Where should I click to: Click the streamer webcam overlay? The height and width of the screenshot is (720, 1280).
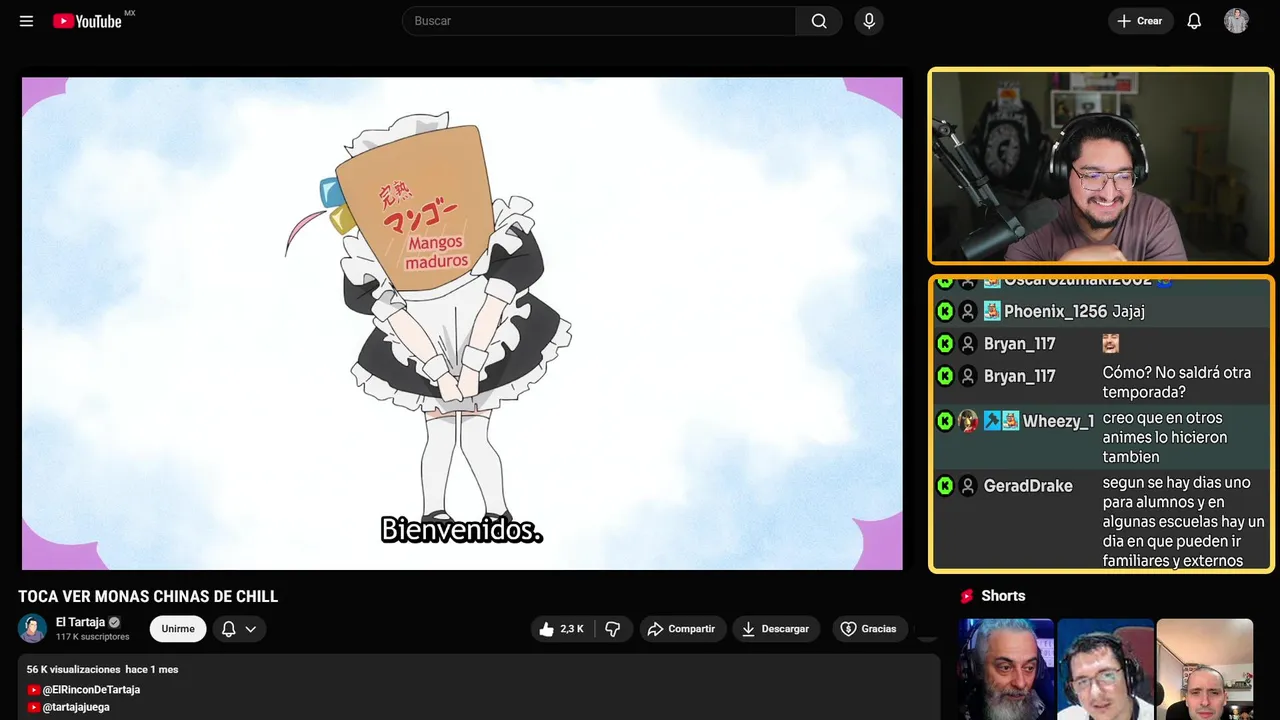point(1101,166)
